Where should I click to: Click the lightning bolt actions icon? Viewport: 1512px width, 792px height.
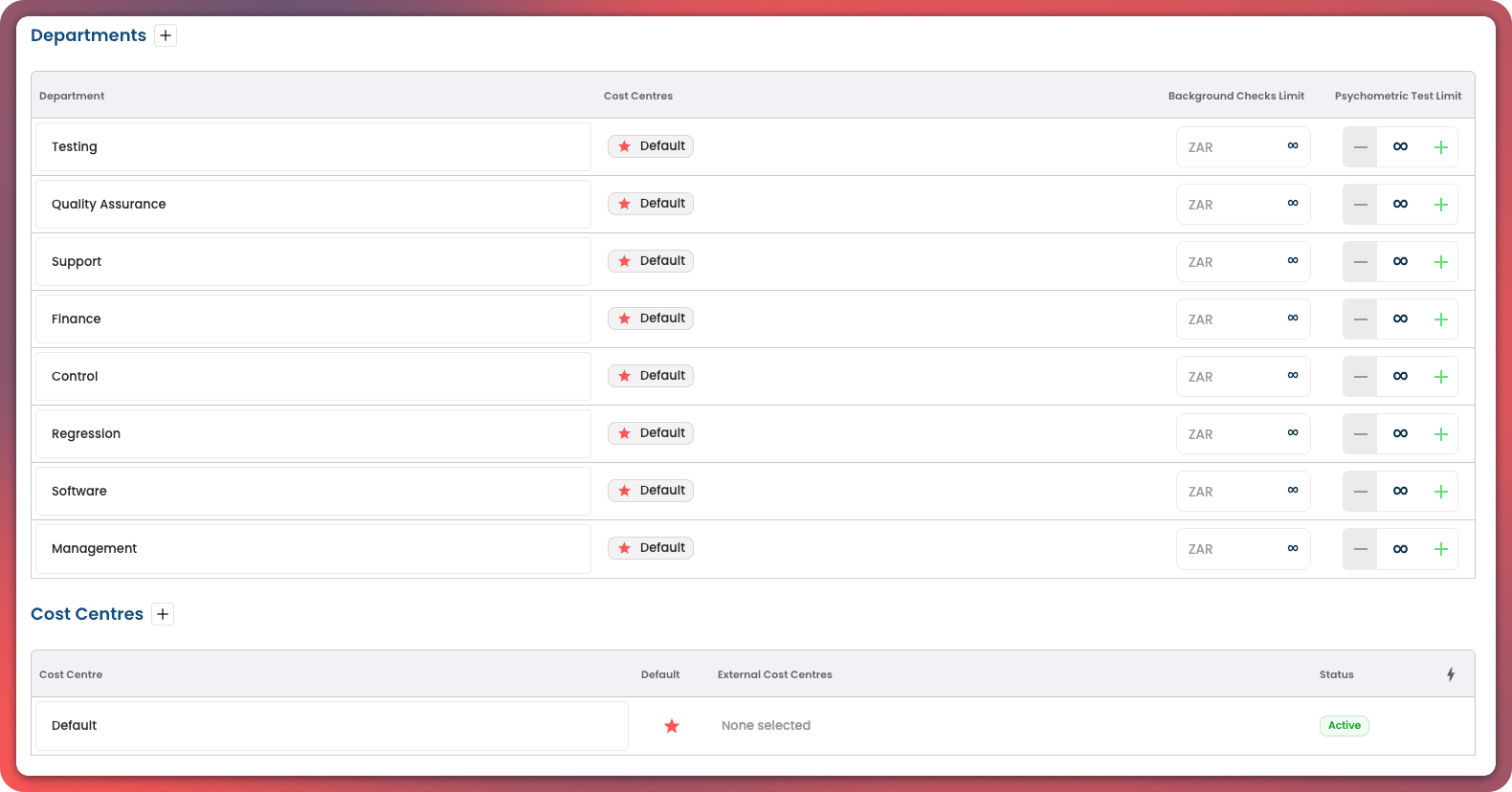[x=1451, y=674]
